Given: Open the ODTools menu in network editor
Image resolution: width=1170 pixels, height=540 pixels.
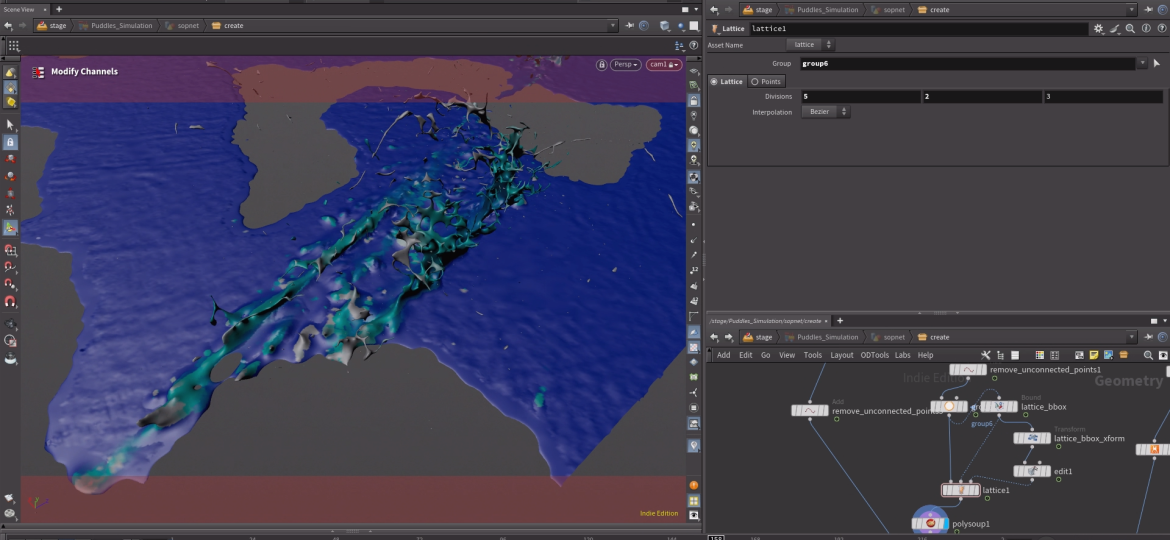Looking at the screenshot, I should pos(874,355).
